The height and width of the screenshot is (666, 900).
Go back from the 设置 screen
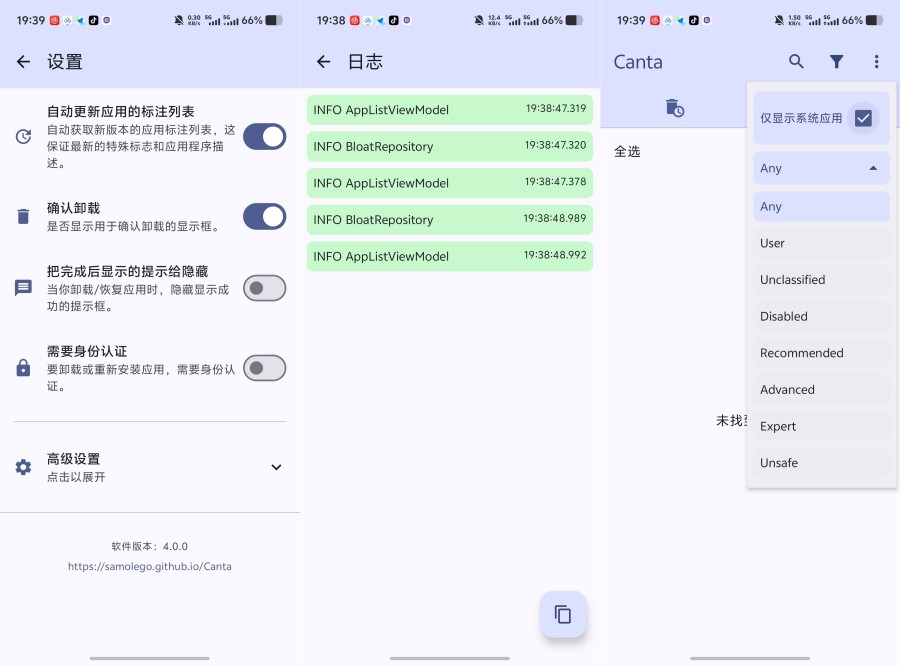[23, 61]
